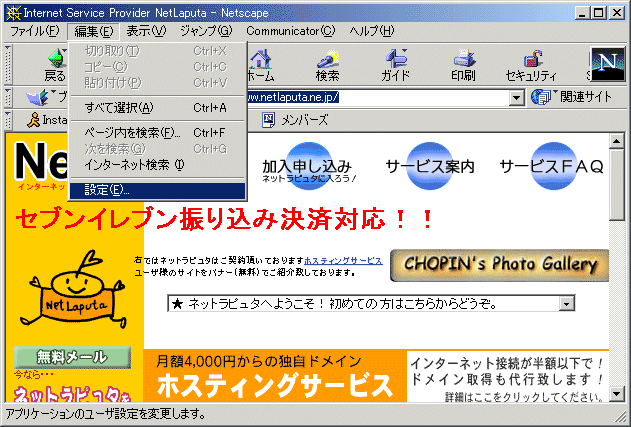
Task: Choose Select All (すべて選択) menu item
Action: 157,108
